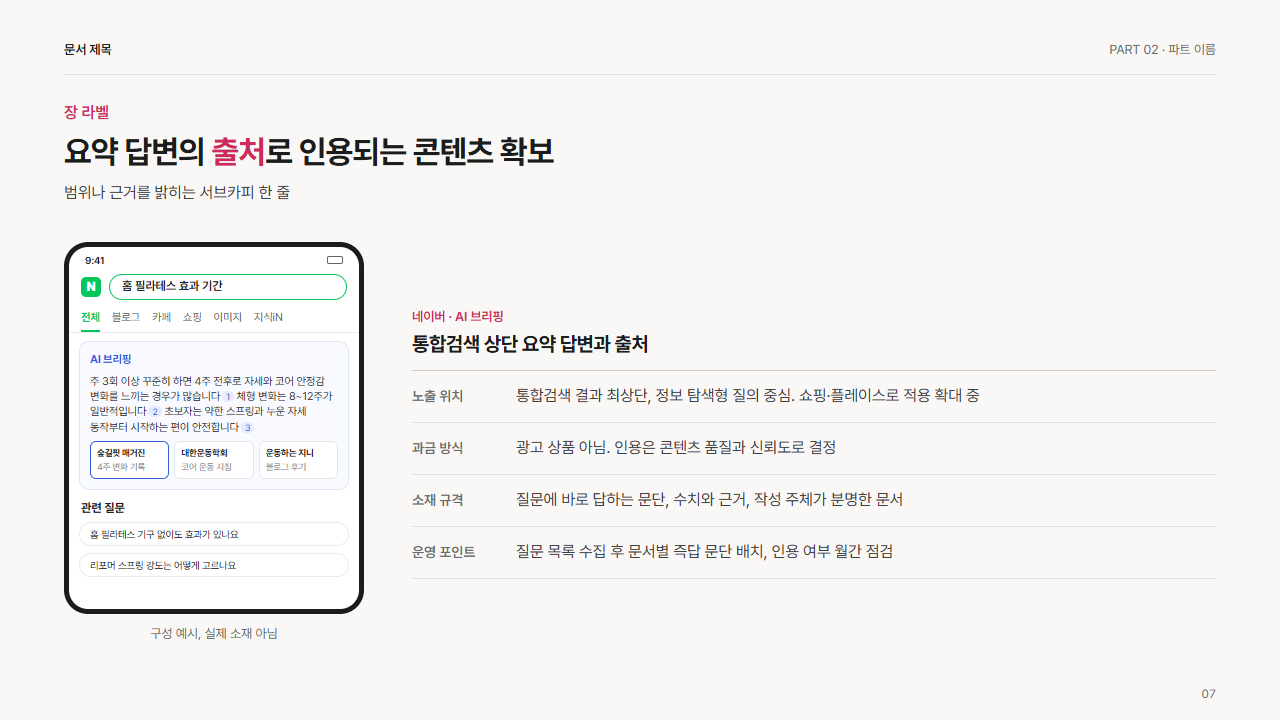Open the 대한운동학회 source card
Screen dimensions: 1280x720
pos(214,460)
